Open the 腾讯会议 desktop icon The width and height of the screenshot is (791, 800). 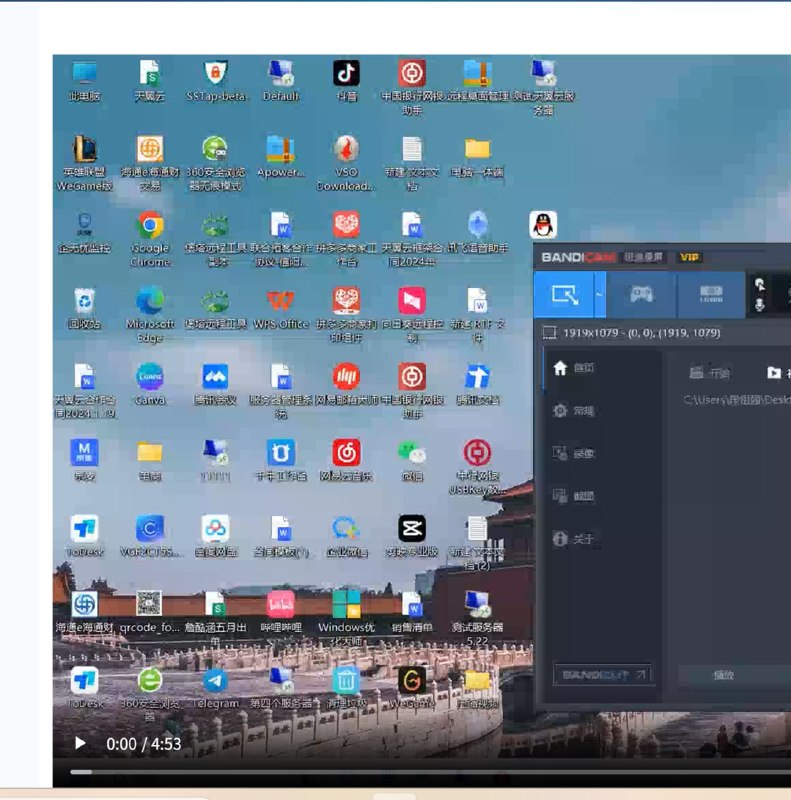coord(215,385)
